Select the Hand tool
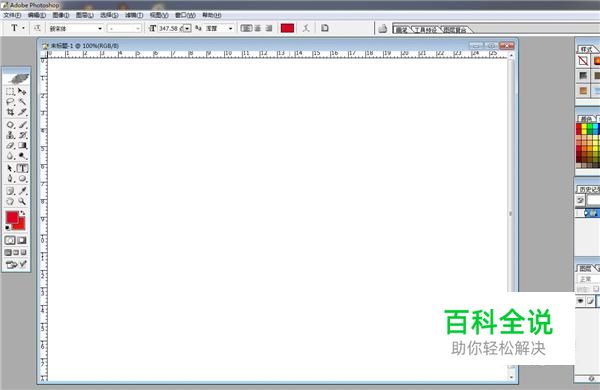 click(x=10, y=201)
